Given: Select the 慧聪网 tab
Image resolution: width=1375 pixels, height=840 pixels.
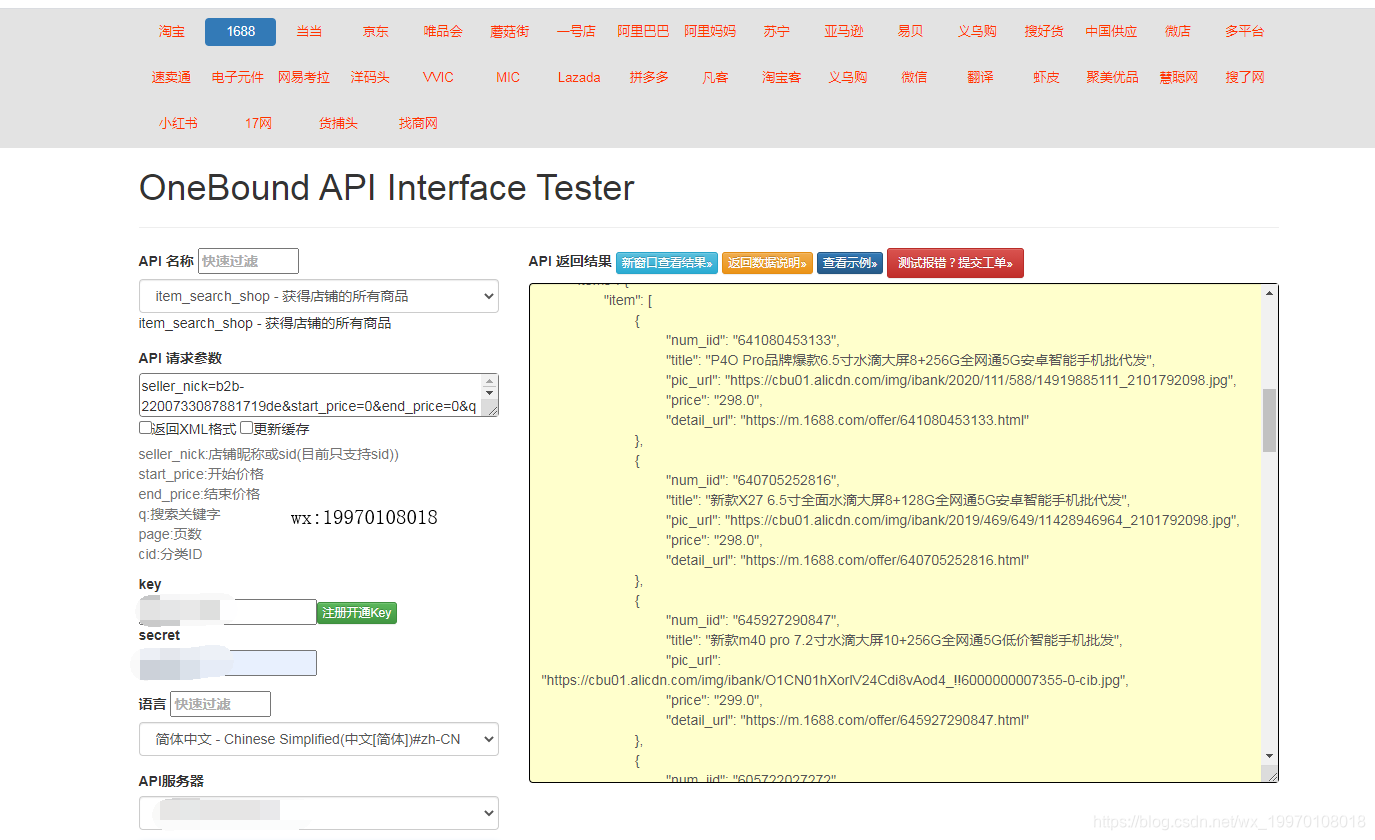Looking at the screenshot, I should tap(1179, 78).
